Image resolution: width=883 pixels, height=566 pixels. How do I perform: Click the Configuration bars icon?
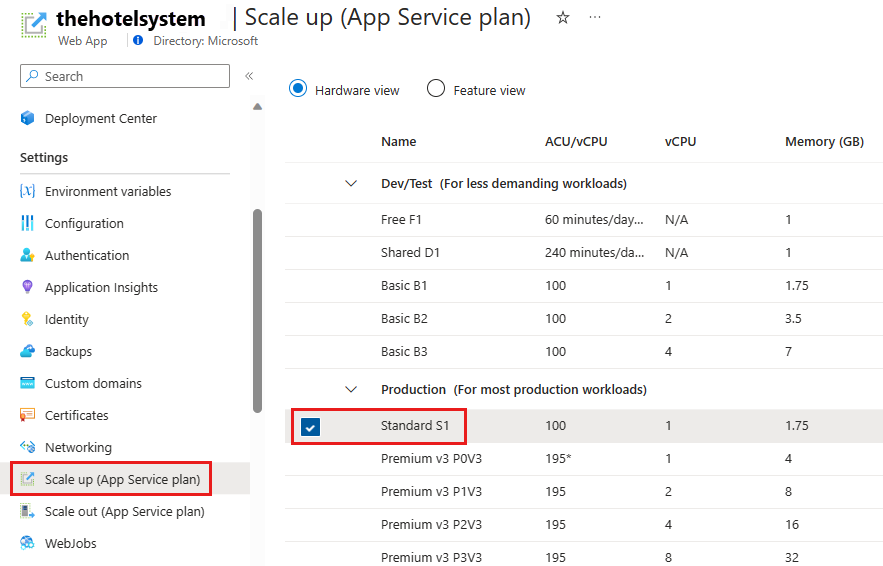point(27,223)
